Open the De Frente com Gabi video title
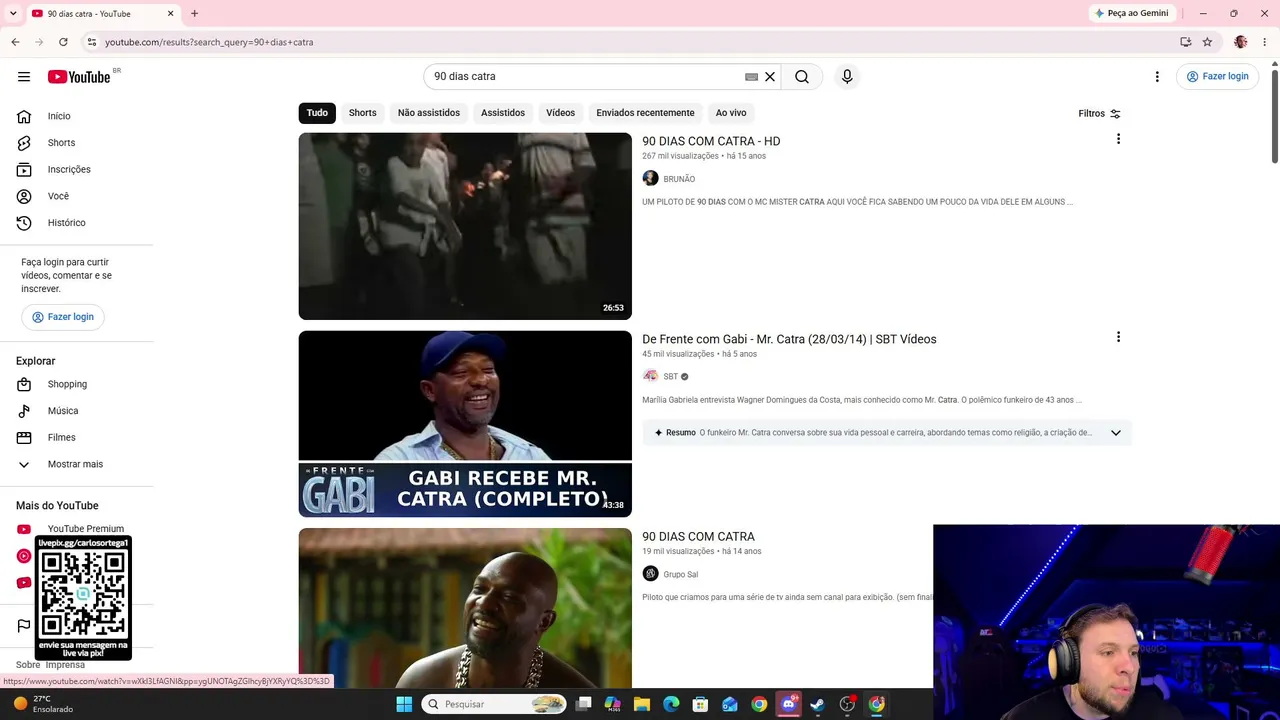The width and height of the screenshot is (1280, 720). [x=789, y=339]
